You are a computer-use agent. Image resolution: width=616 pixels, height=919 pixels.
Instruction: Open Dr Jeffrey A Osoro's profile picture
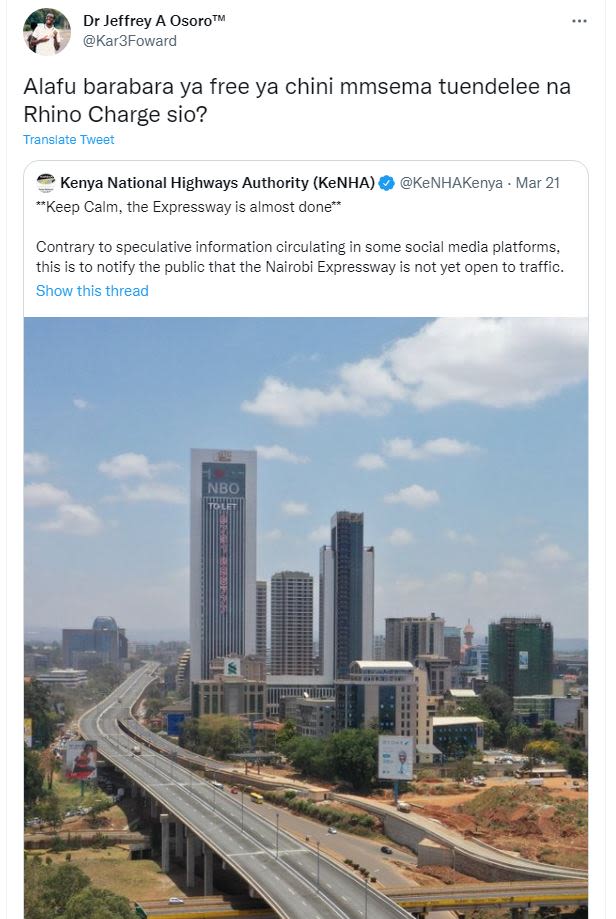coord(47,32)
